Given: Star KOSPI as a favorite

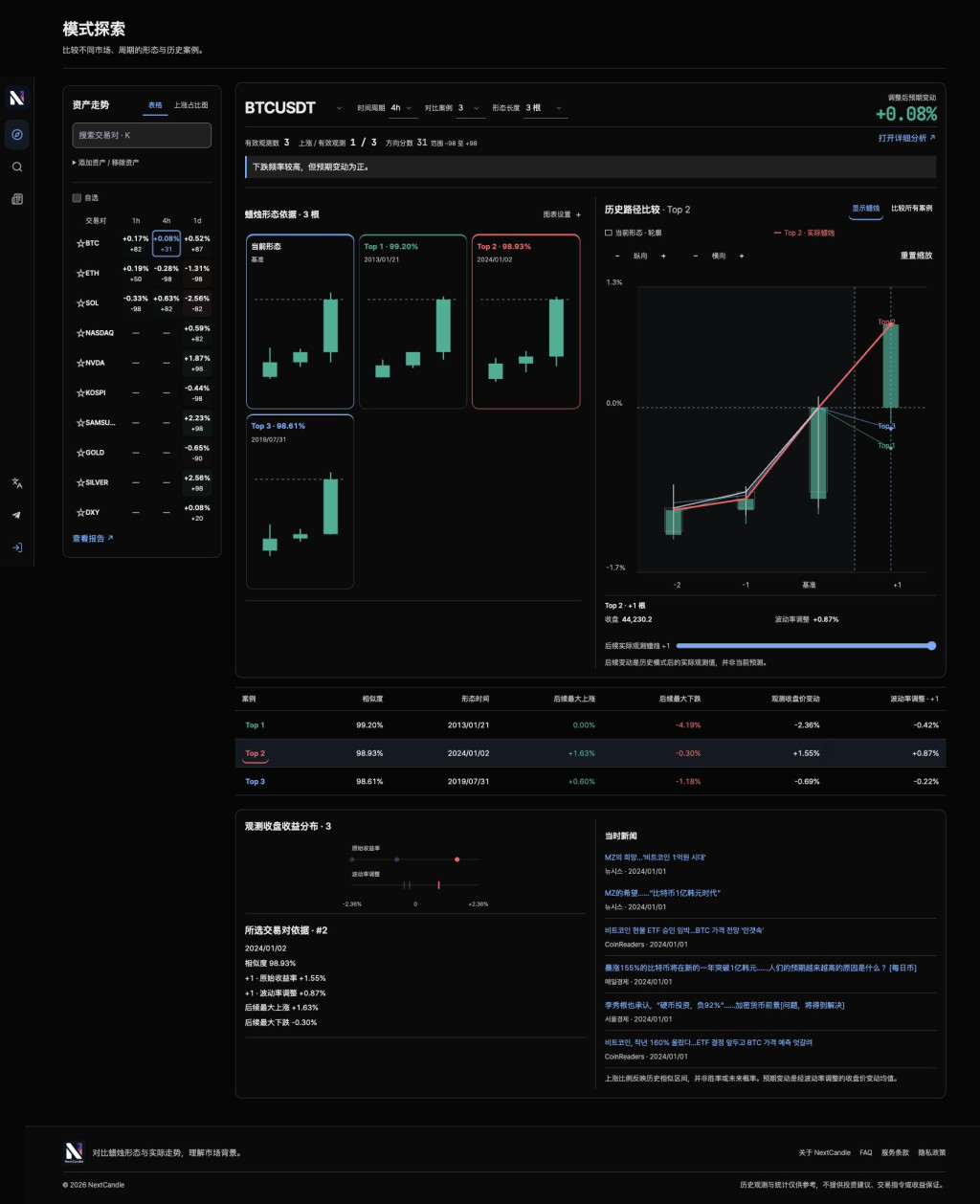Looking at the screenshot, I should click(x=80, y=392).
